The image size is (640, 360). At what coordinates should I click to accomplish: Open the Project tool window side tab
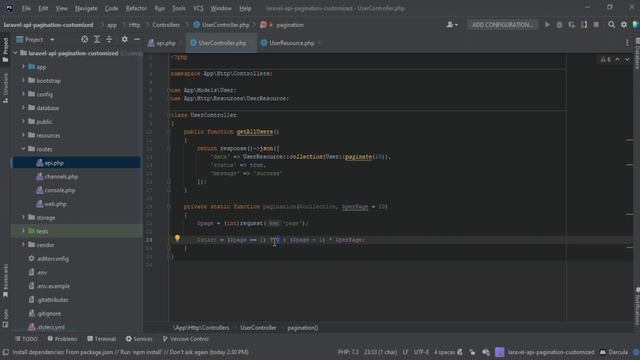pyautogui.click(x=5, y=50)
